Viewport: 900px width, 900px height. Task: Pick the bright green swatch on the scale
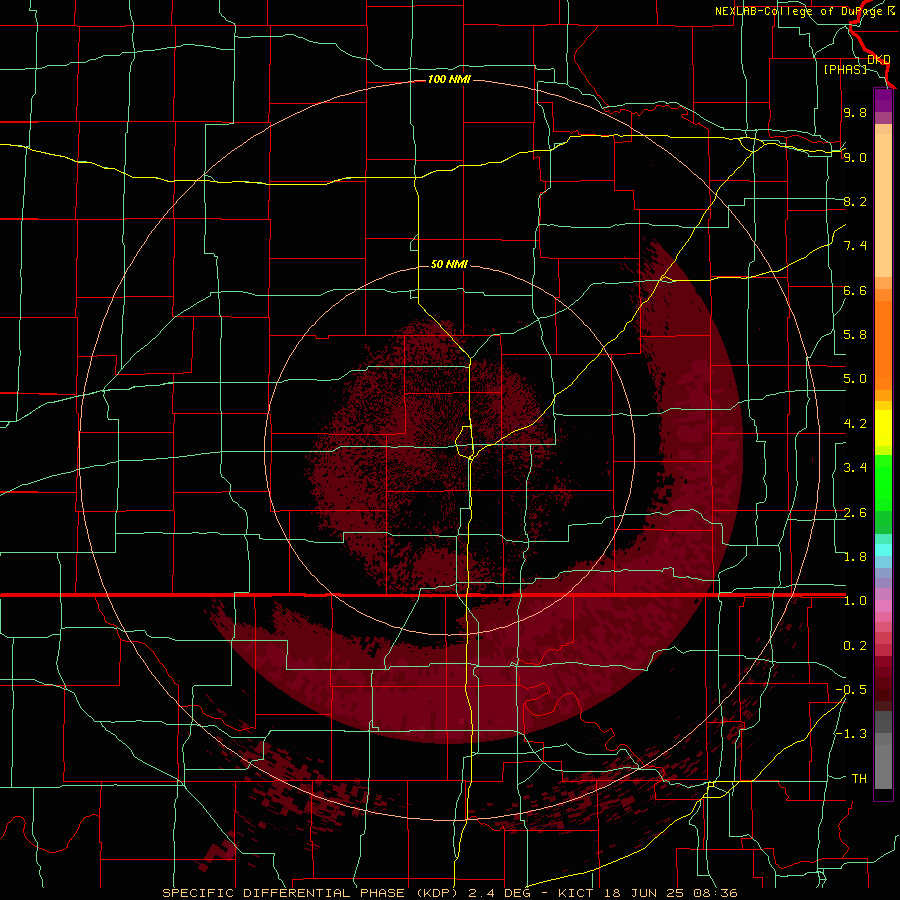click(x=883, y=482)
